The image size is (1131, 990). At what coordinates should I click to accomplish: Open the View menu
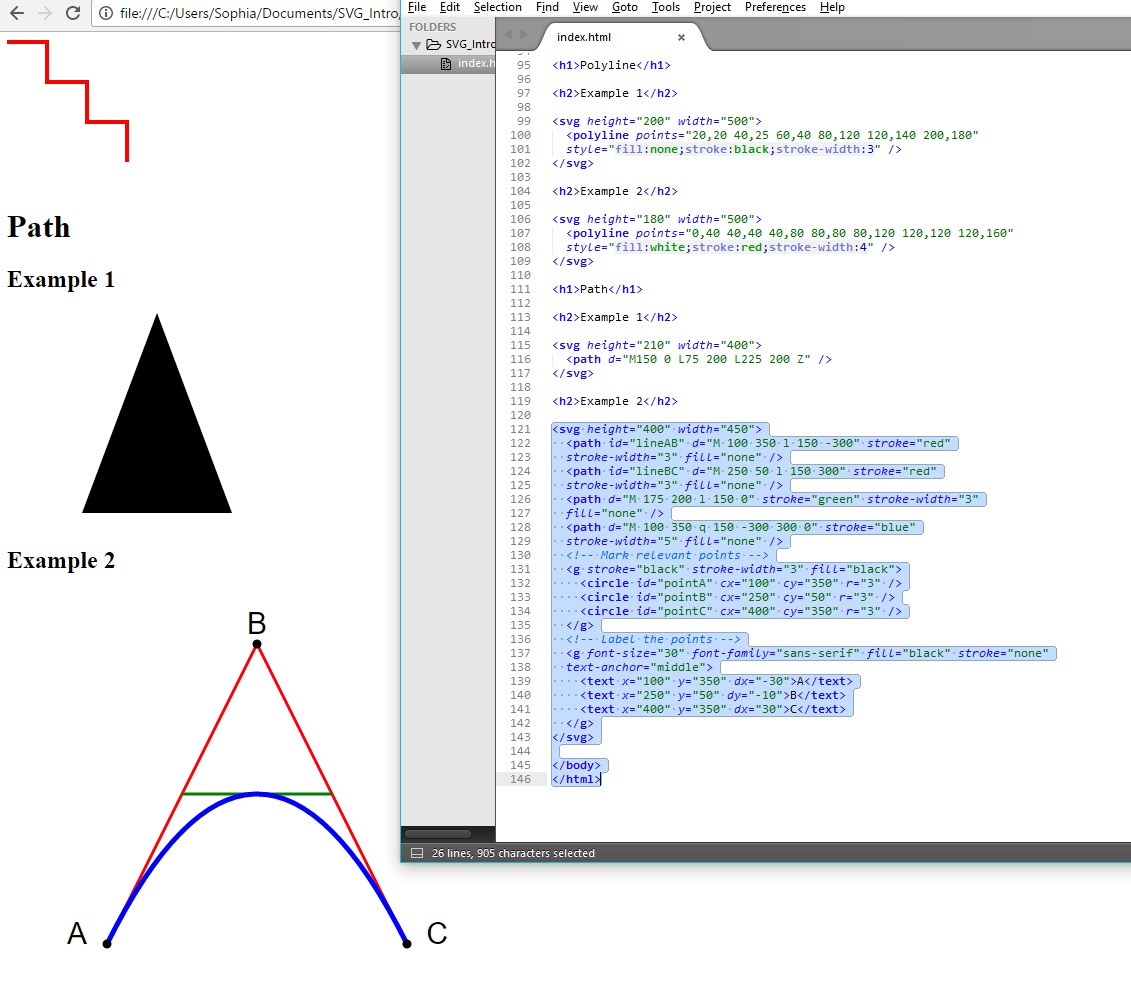pos(585,7)
